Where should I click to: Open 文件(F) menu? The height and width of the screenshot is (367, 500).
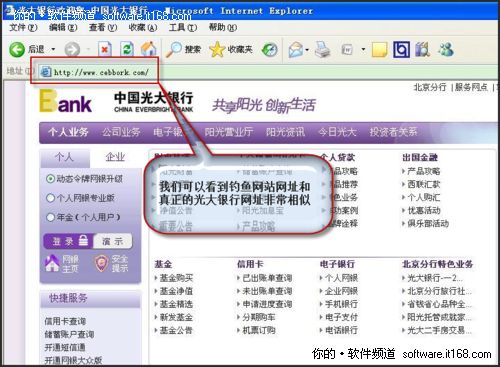coord(23,27)
